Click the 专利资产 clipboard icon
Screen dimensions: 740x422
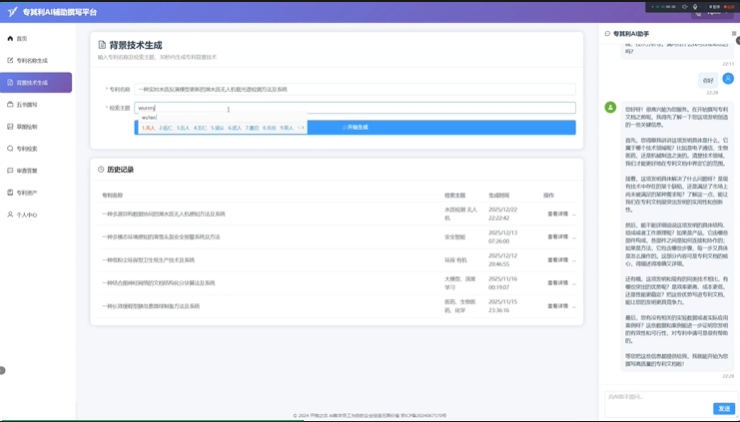(x=10, y=192)
